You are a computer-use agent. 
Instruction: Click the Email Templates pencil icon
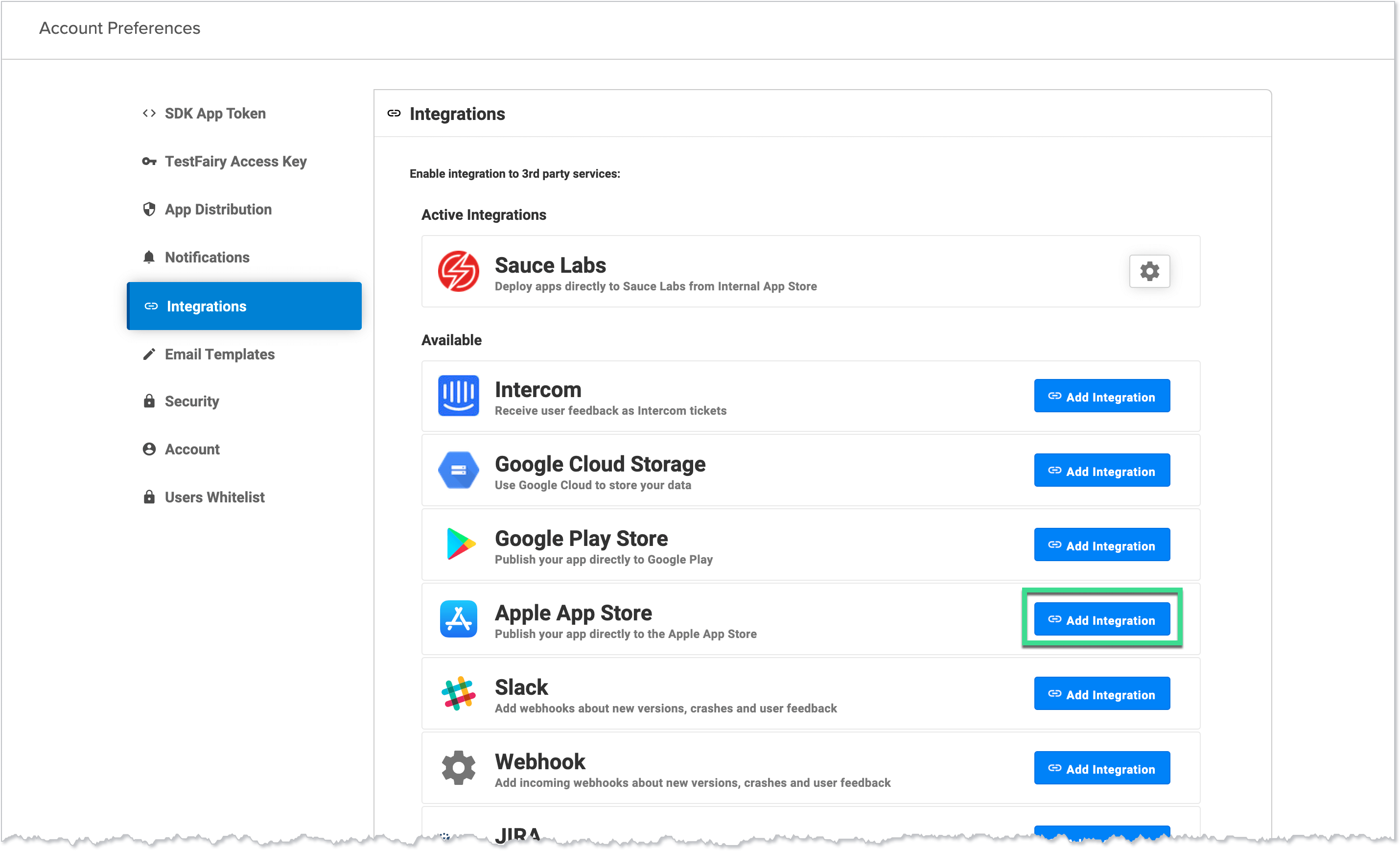coord(149,354)
